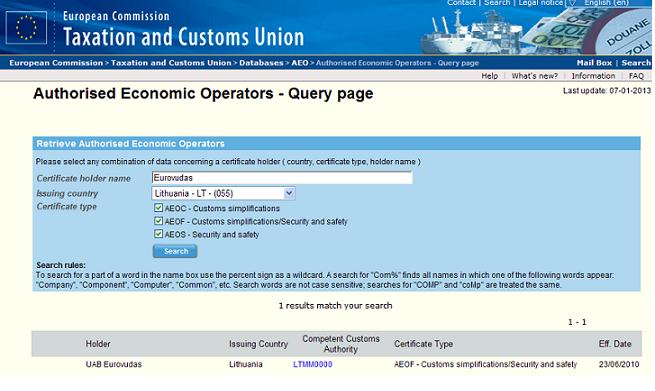This screenshot has width=655, height=391.
Task: Toggle AEOC Customs simplifications checkbox
Action: [x=158, y=208]
